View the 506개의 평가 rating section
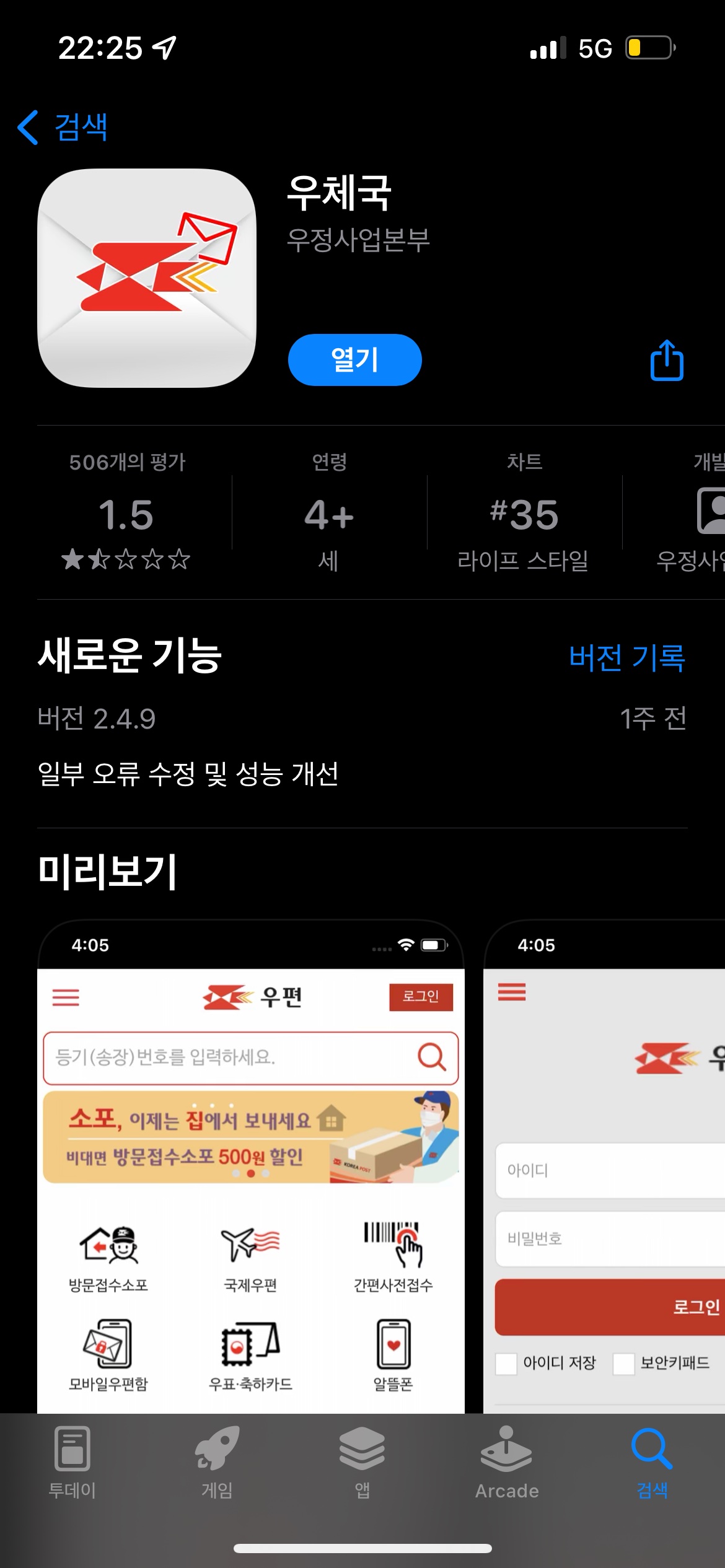This screenshot has width=725, height=1568. [x=126, y=514]
